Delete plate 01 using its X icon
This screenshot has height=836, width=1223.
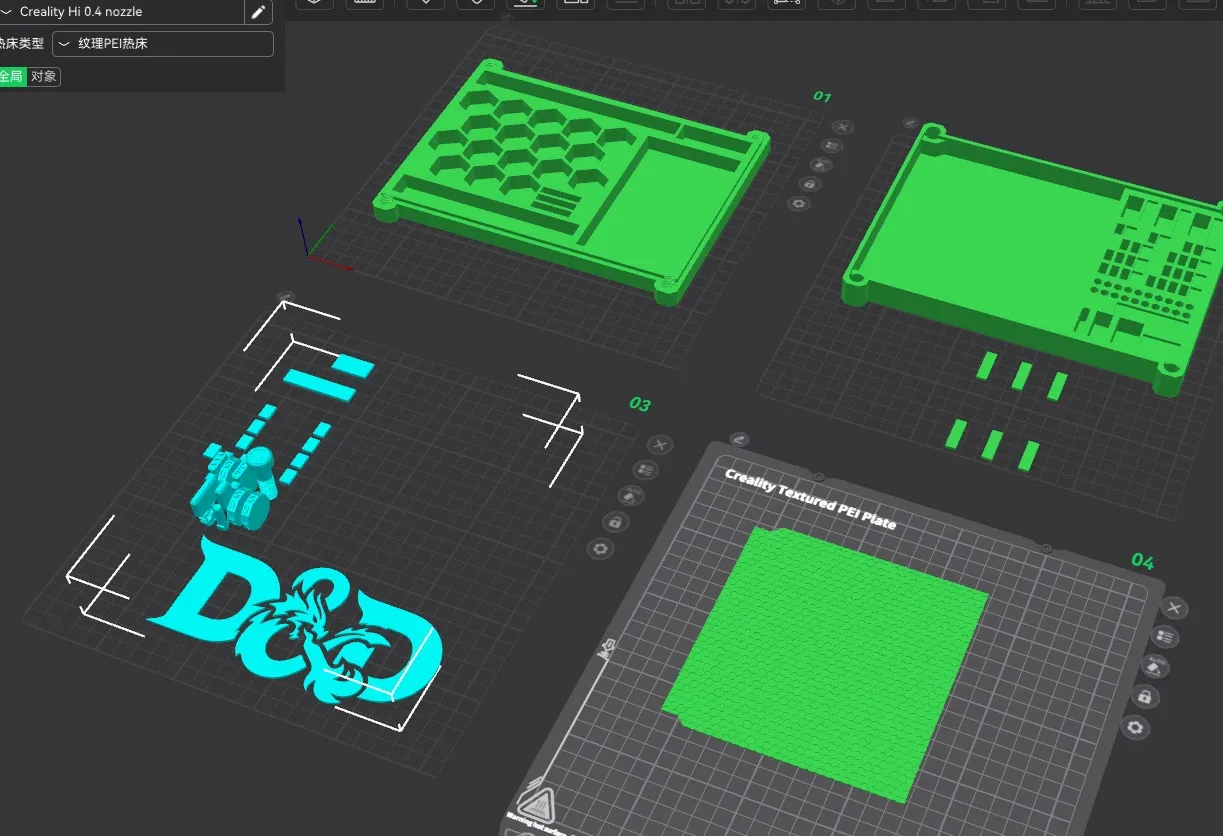[x=843, y=127]
